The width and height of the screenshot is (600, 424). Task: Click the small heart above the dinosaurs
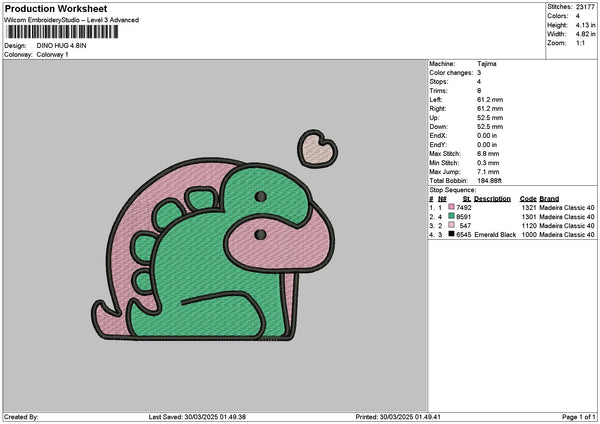point(318,148)
